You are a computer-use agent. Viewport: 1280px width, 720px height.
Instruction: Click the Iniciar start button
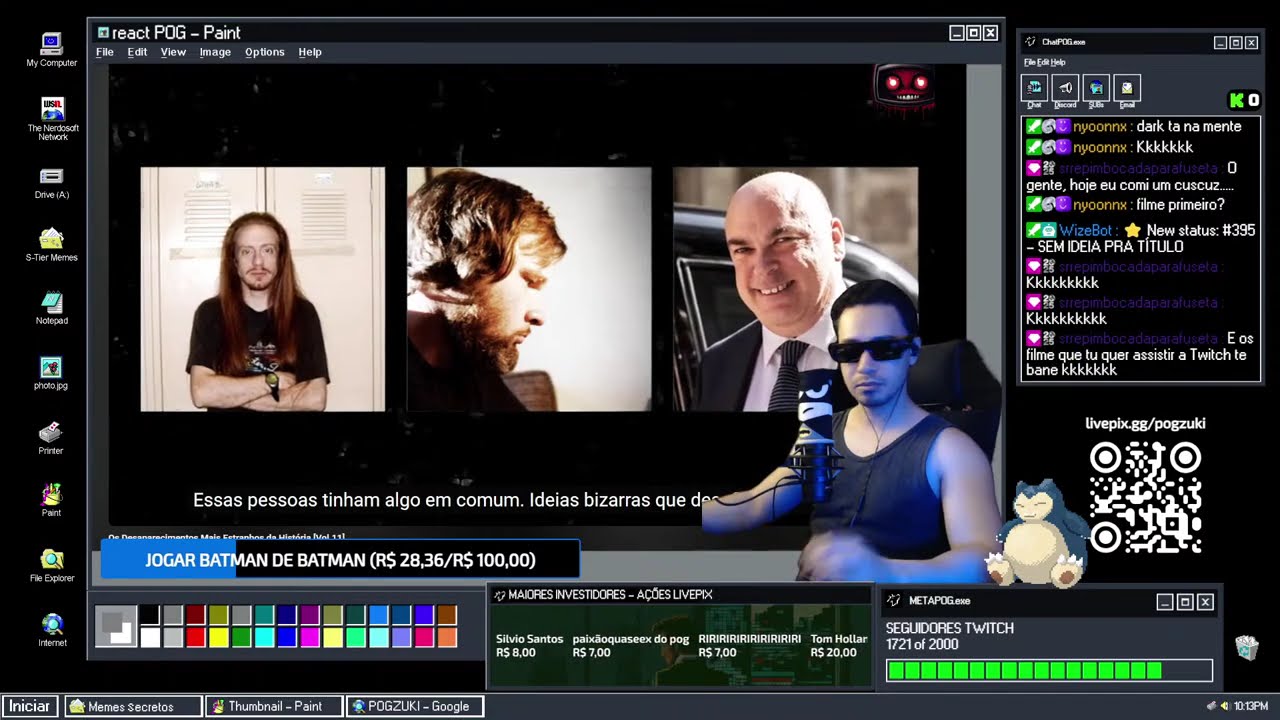pyautogui.click(x=30, y=706)
